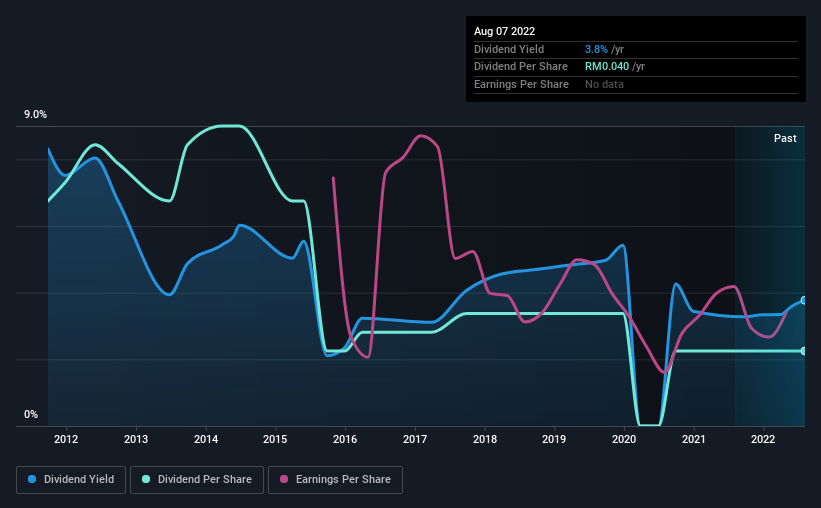Screen dimensions: 821x508
Task: Click the pink Earnings Per Share legend dot
Action: point(284,479)
